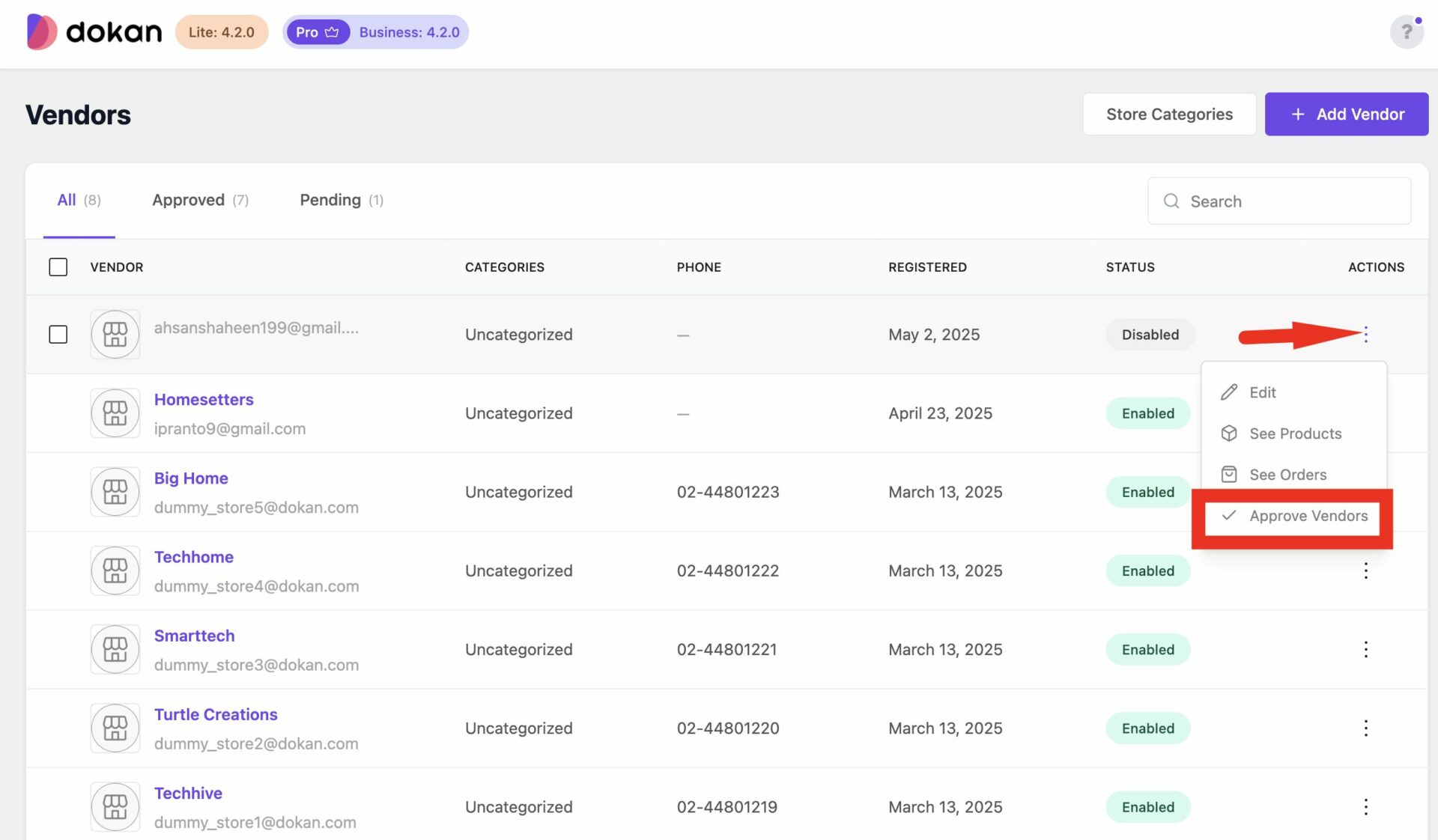Screen dimensions: 1438x840
Task: Open the Pending vendors tab
Action: 330,199
